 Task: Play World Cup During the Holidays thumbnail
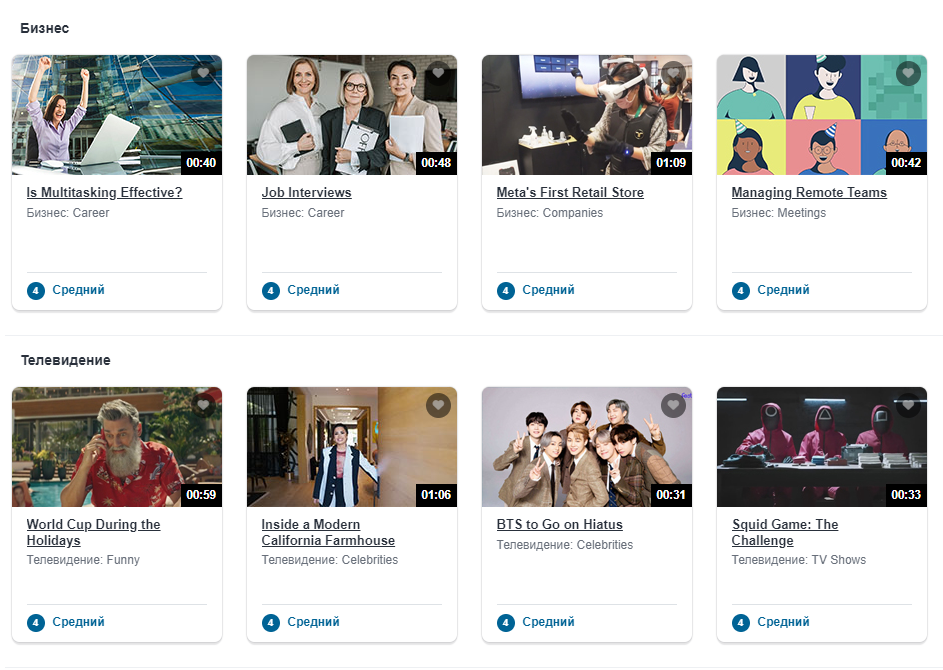coord(117,447)
